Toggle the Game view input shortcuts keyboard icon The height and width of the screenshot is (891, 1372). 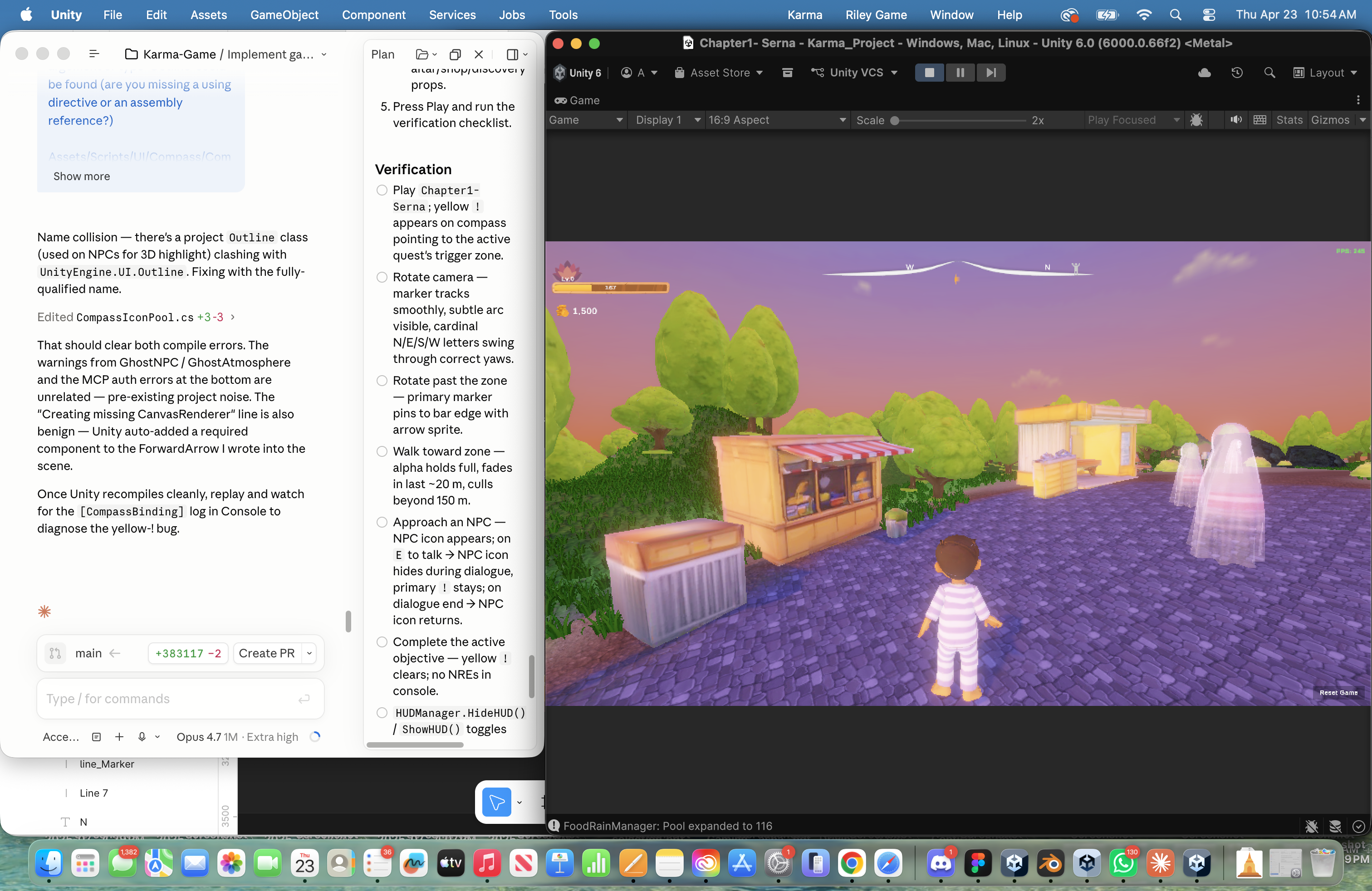[x=1259, y=120]
